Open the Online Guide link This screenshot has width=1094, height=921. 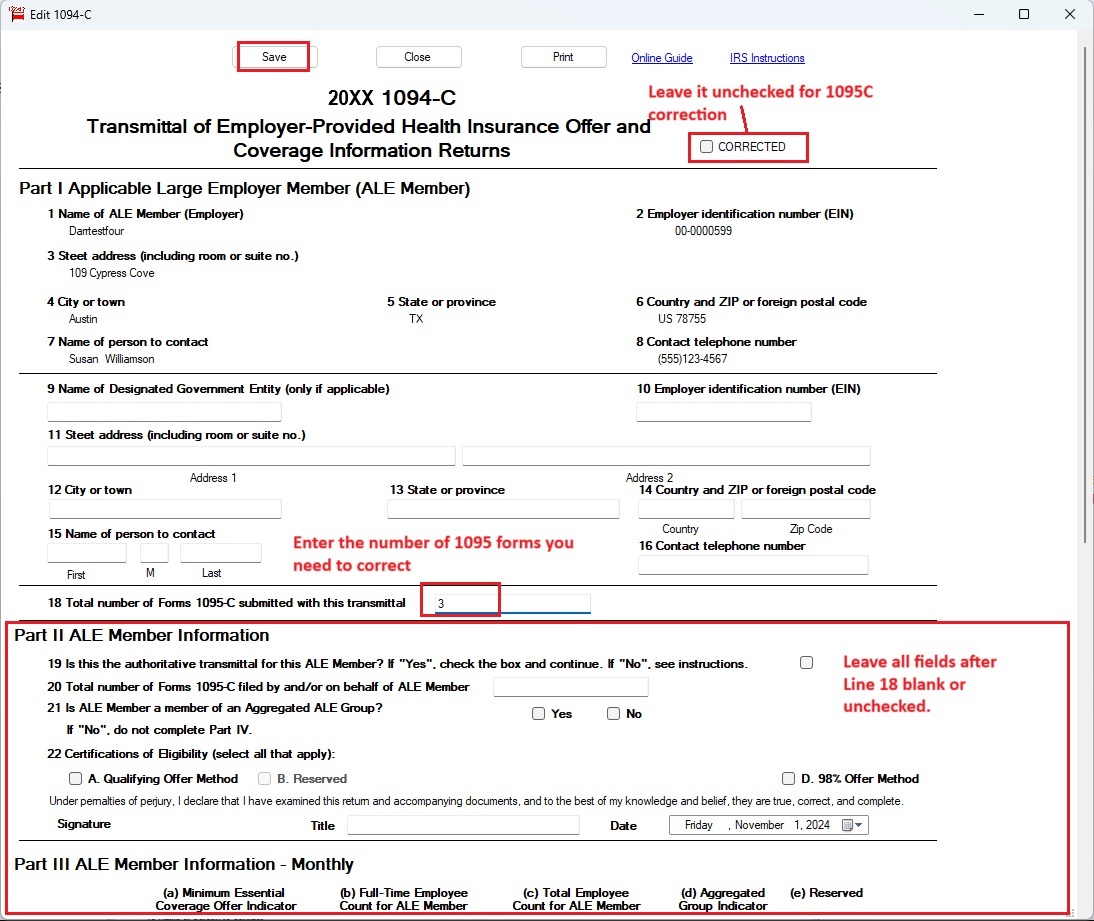point(661,58)
